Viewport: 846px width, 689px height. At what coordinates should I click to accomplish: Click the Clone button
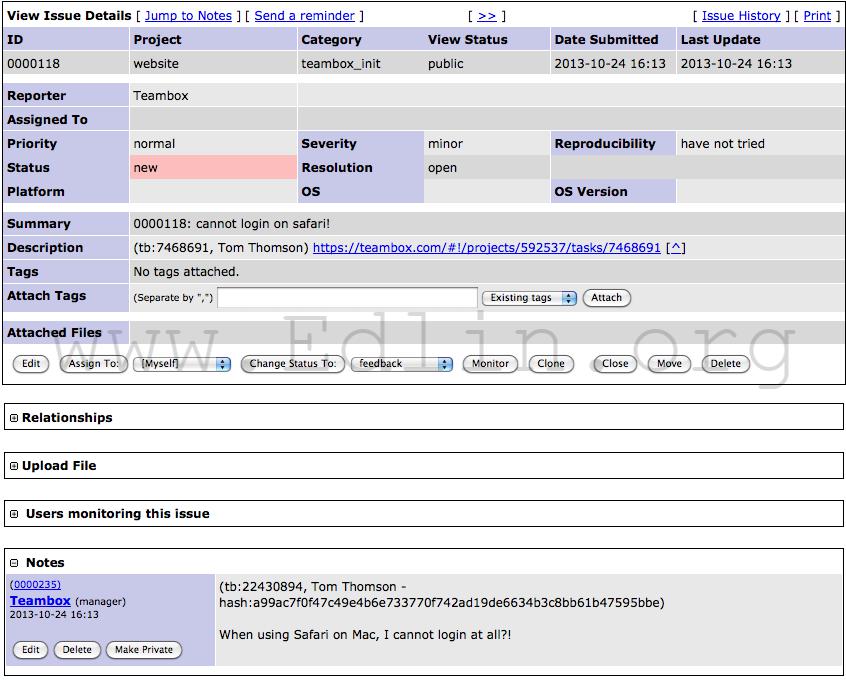551,364
